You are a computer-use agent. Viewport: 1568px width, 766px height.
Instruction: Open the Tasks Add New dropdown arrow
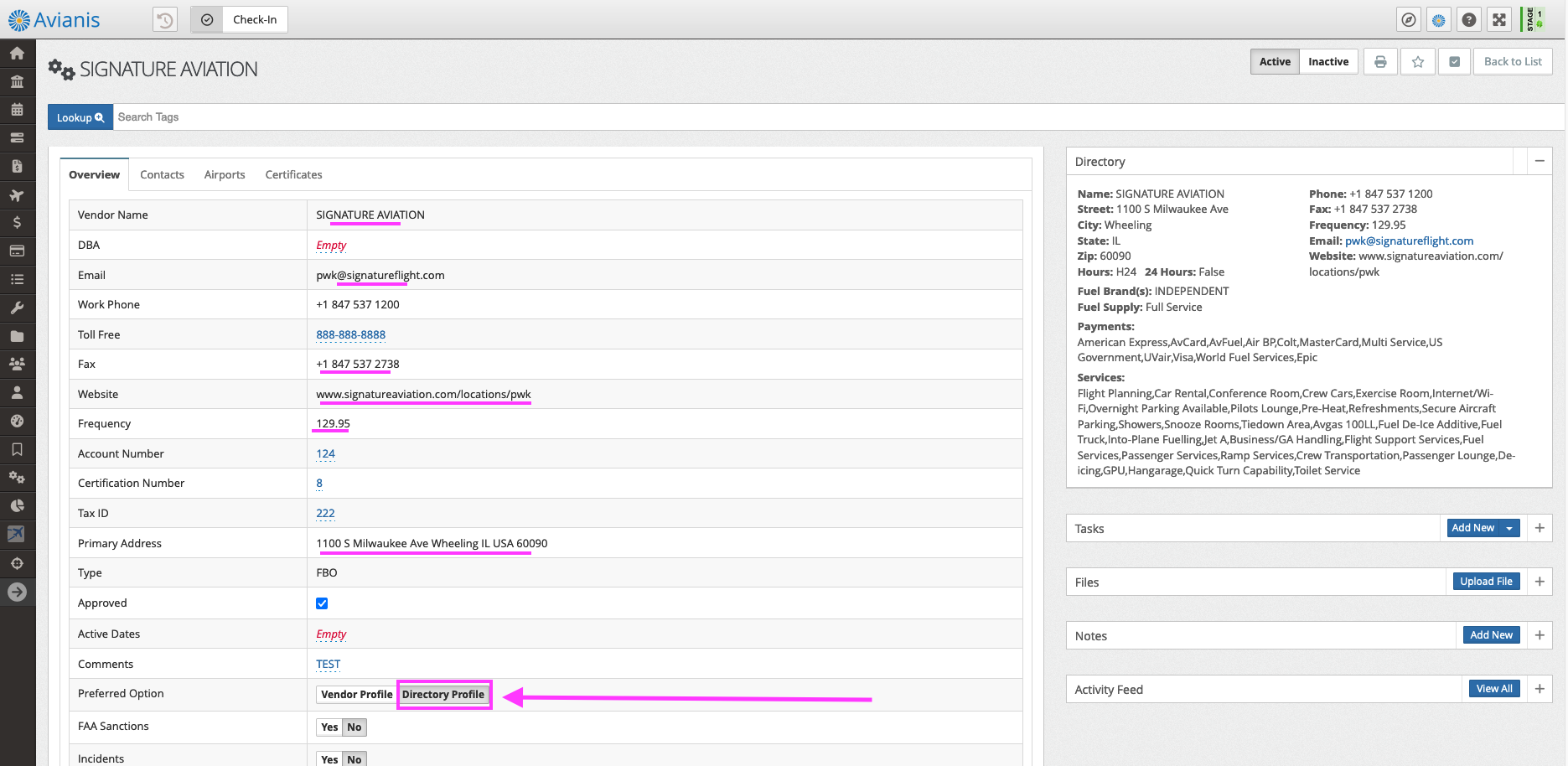(1509, 528)
